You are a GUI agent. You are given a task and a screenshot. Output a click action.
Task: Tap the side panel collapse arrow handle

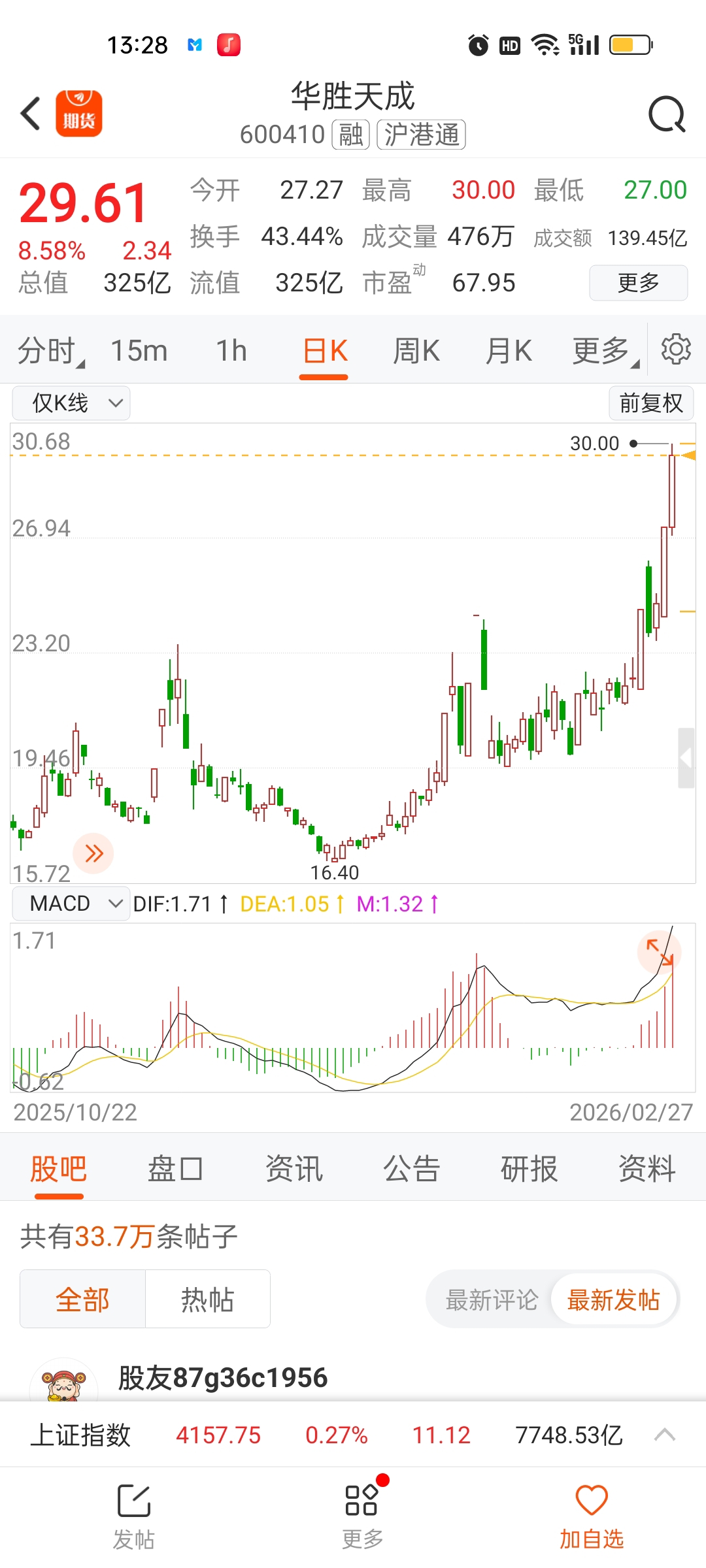686,758
